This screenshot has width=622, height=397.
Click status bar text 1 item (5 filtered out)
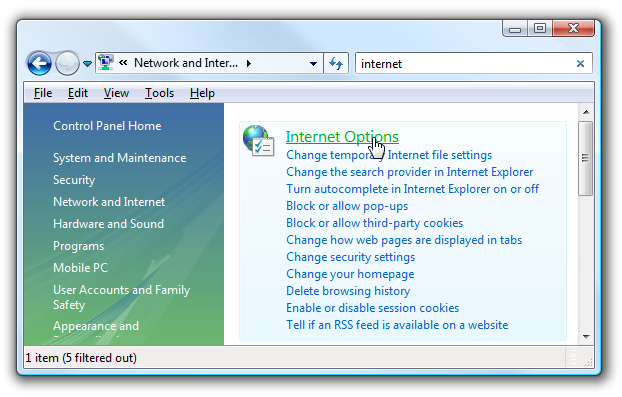(81, 358)
